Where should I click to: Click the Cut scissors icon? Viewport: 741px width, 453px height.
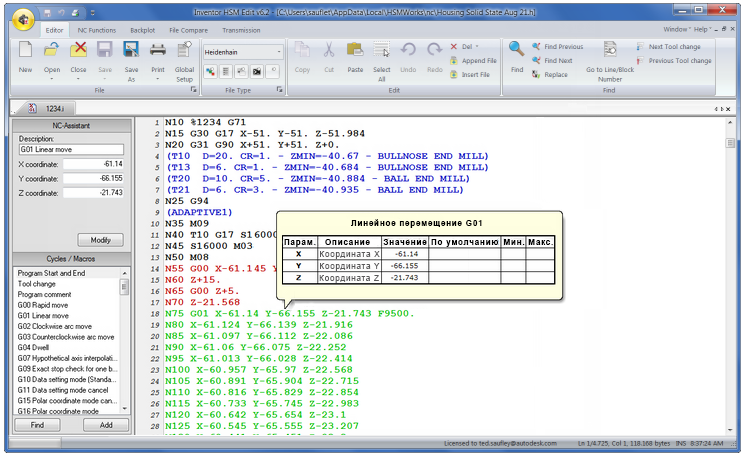point(329,50)
